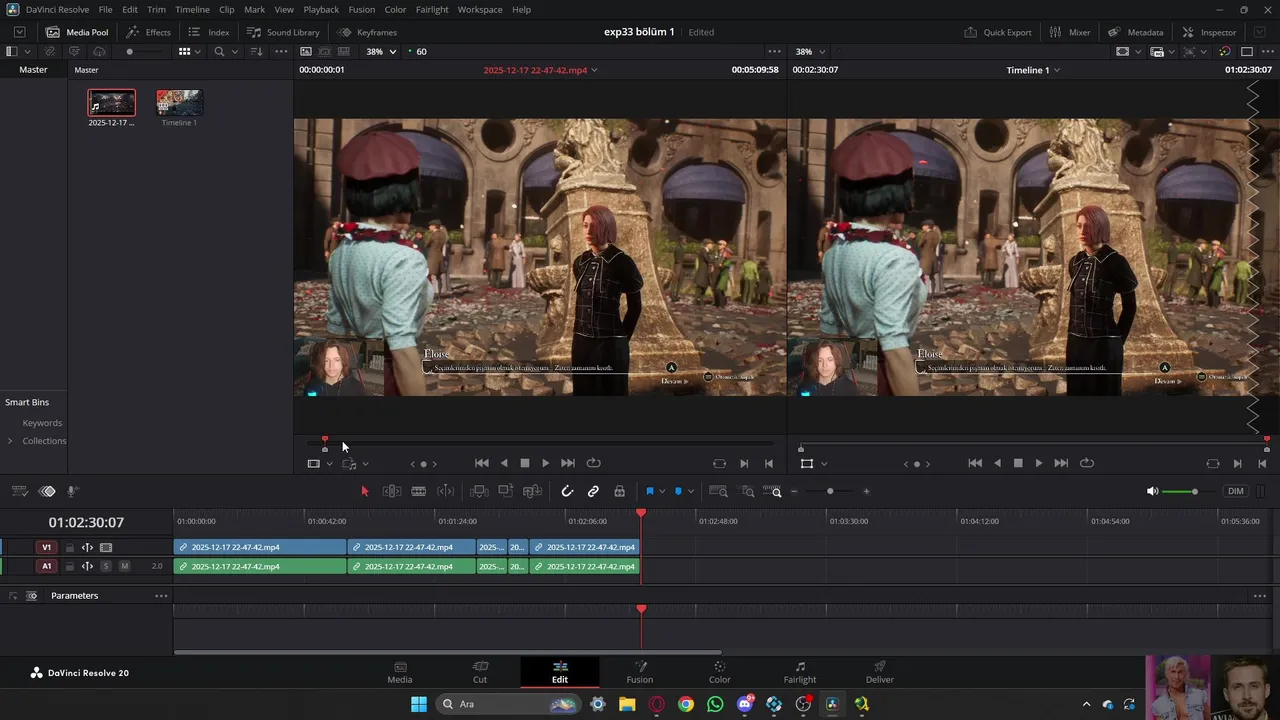
Task: Solo the A1 audio track
Action: tap(106, 566)
